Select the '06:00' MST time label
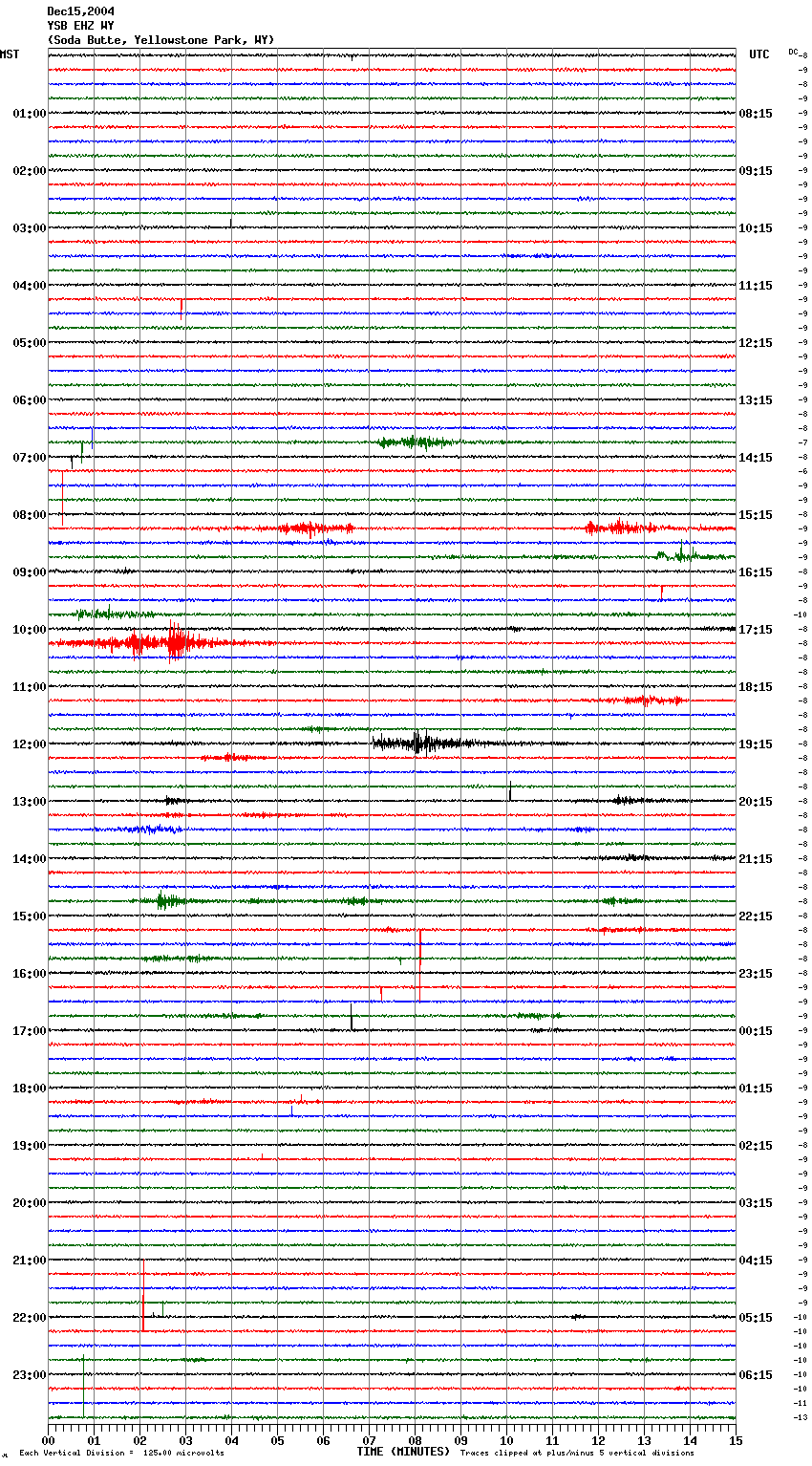 (x=30, y=400)
